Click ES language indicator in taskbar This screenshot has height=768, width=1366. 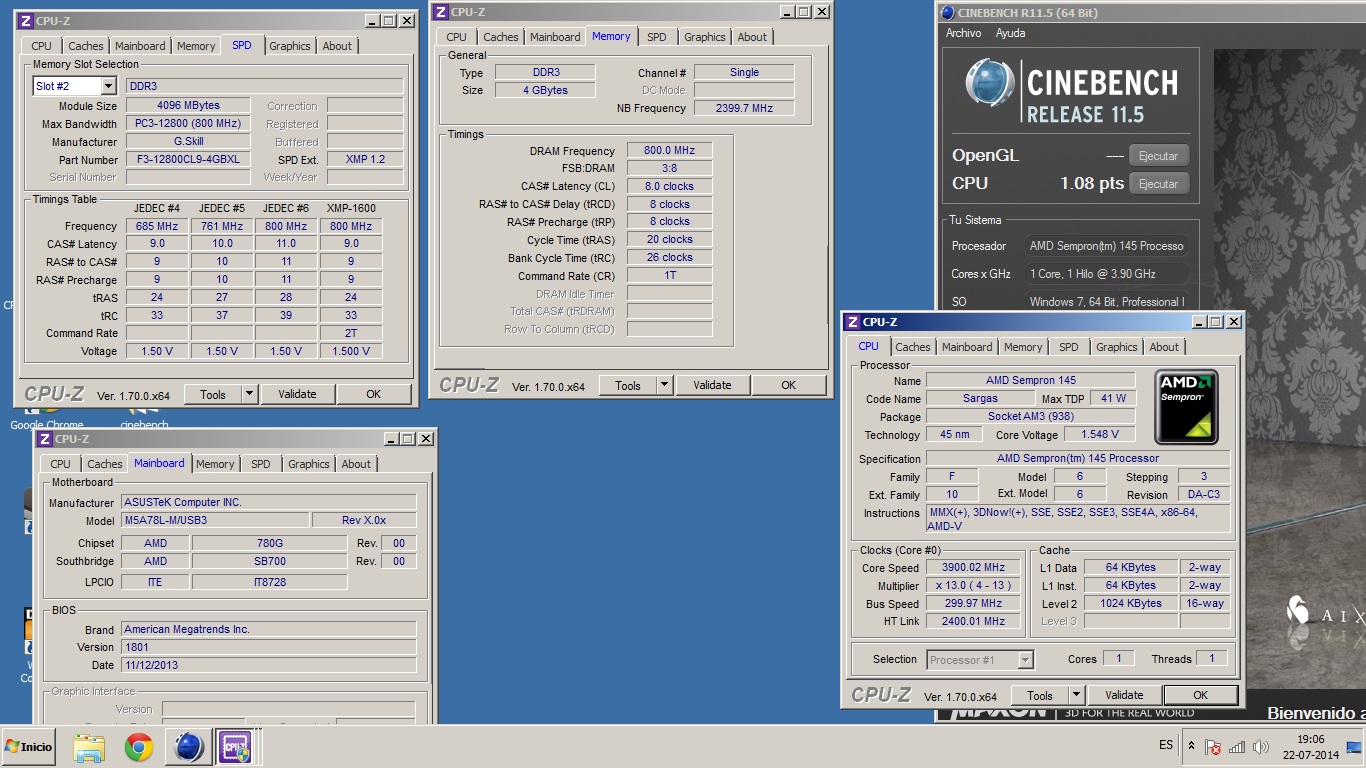[1166, 746]
